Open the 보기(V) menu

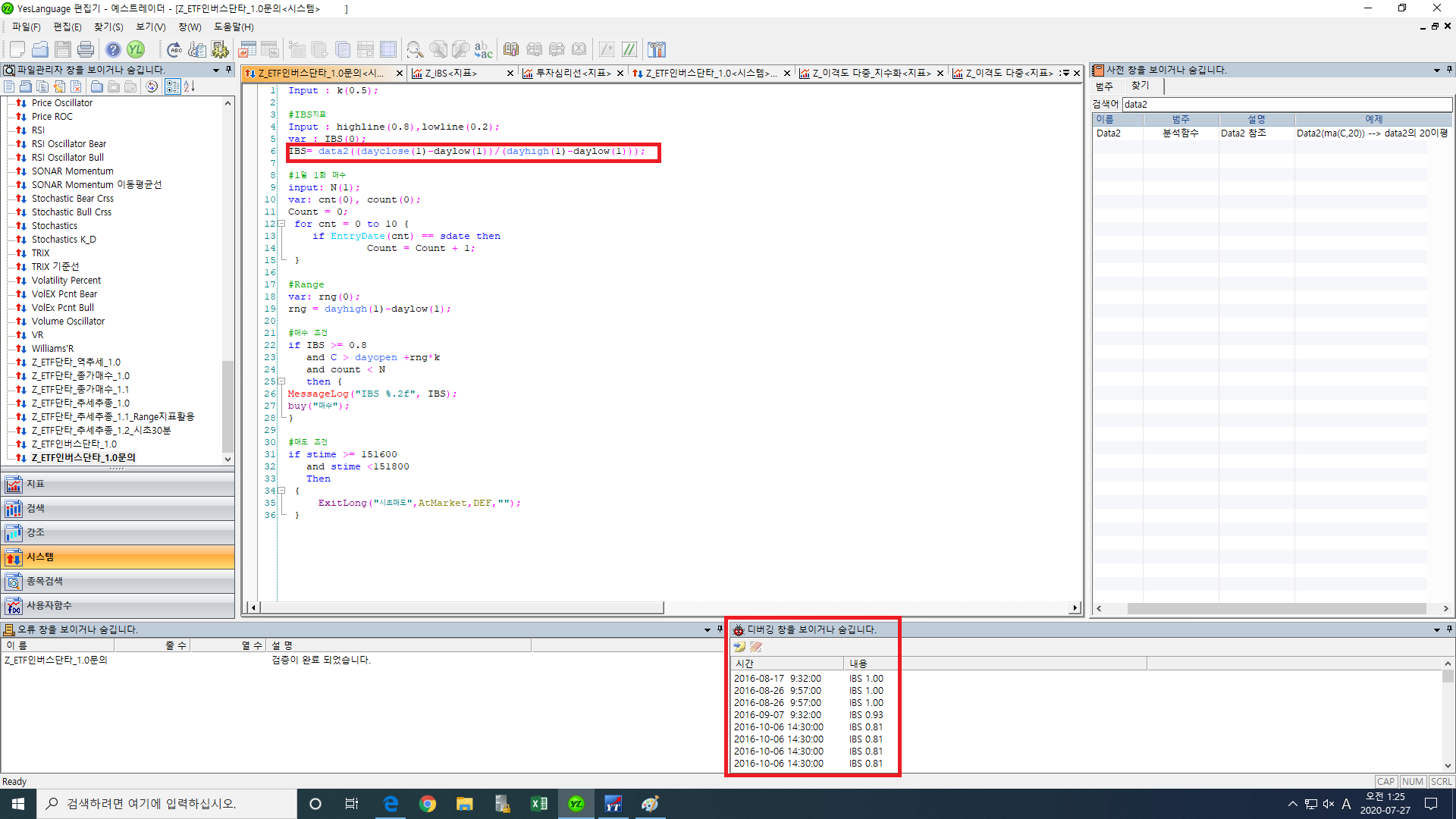[x=150, y=27]
